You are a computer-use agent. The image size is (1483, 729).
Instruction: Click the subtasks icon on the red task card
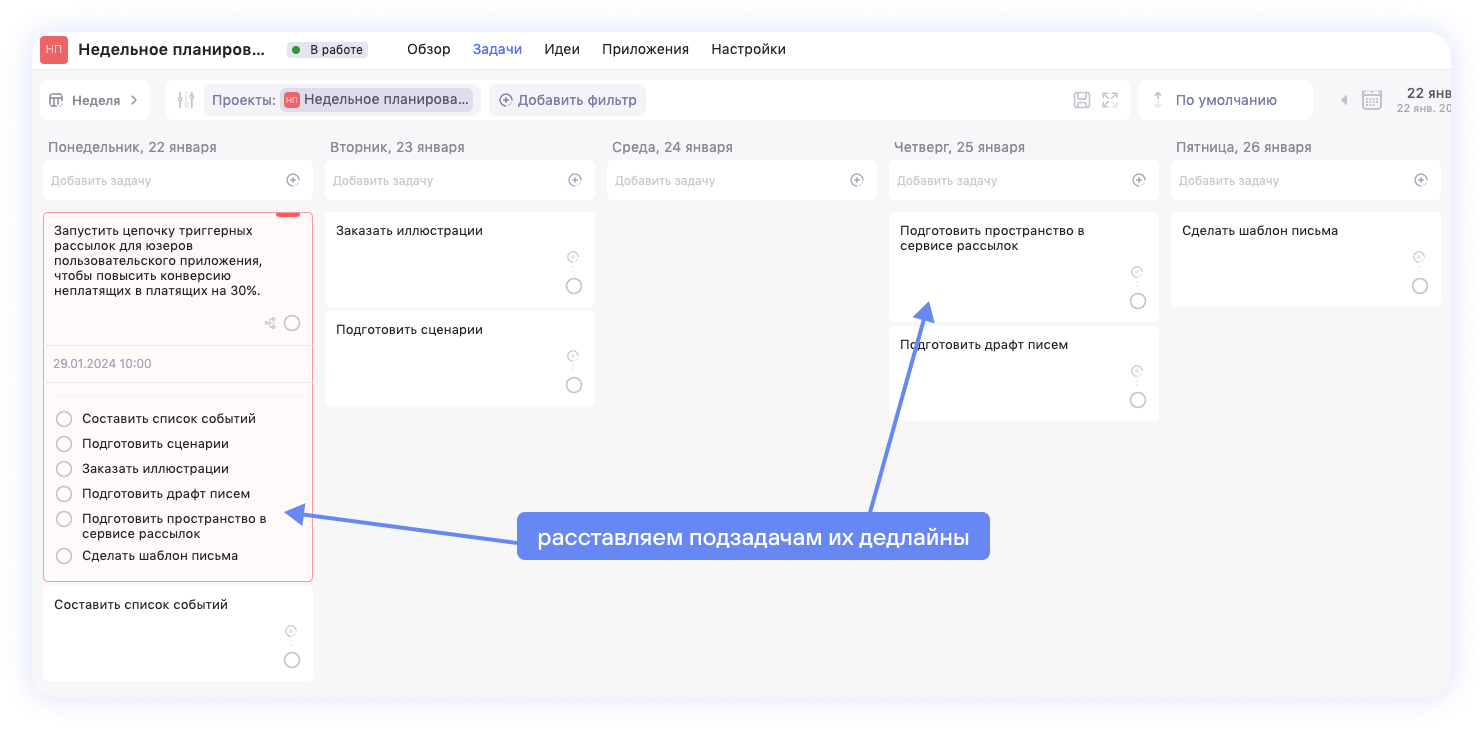click(269, 322)
